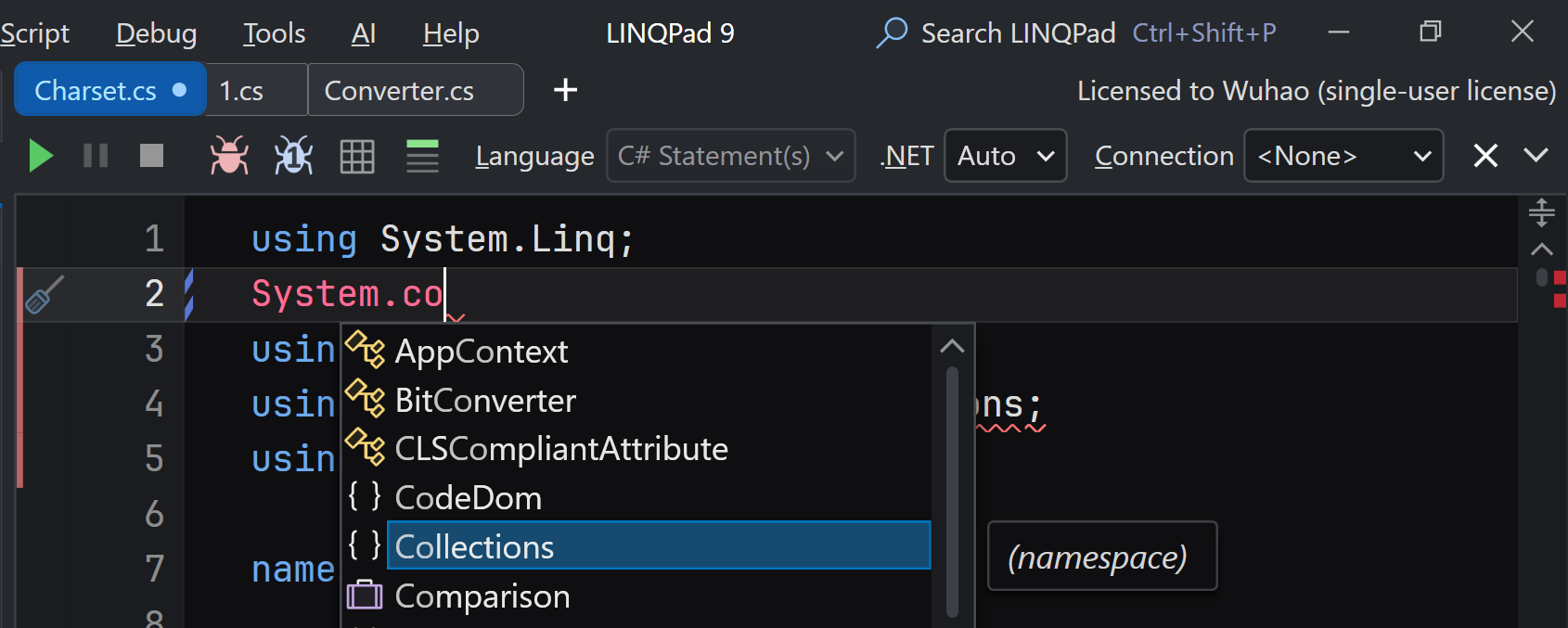The height and width of the screenshot is (628, 1568).
Task: Click the pause execution button
Action: (x=96, y=156)
